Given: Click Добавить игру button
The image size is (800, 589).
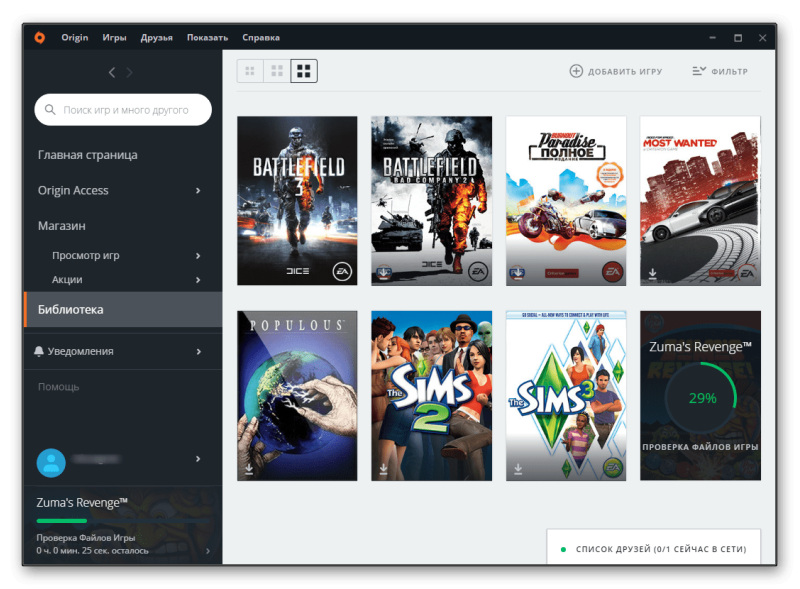Looking at the screenshot, I should [x=616, y=71].
